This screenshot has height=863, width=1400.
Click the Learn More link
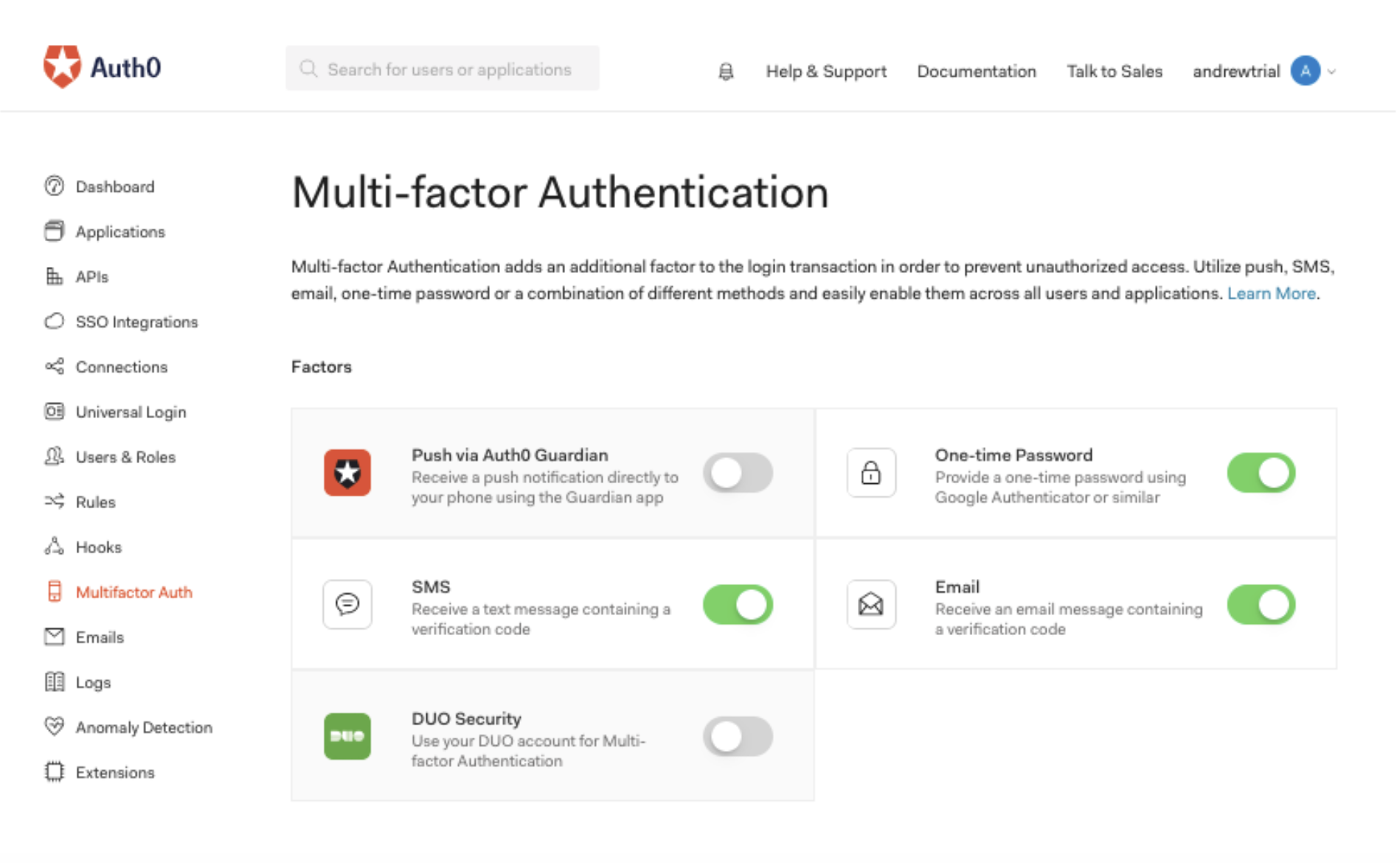1272,293
